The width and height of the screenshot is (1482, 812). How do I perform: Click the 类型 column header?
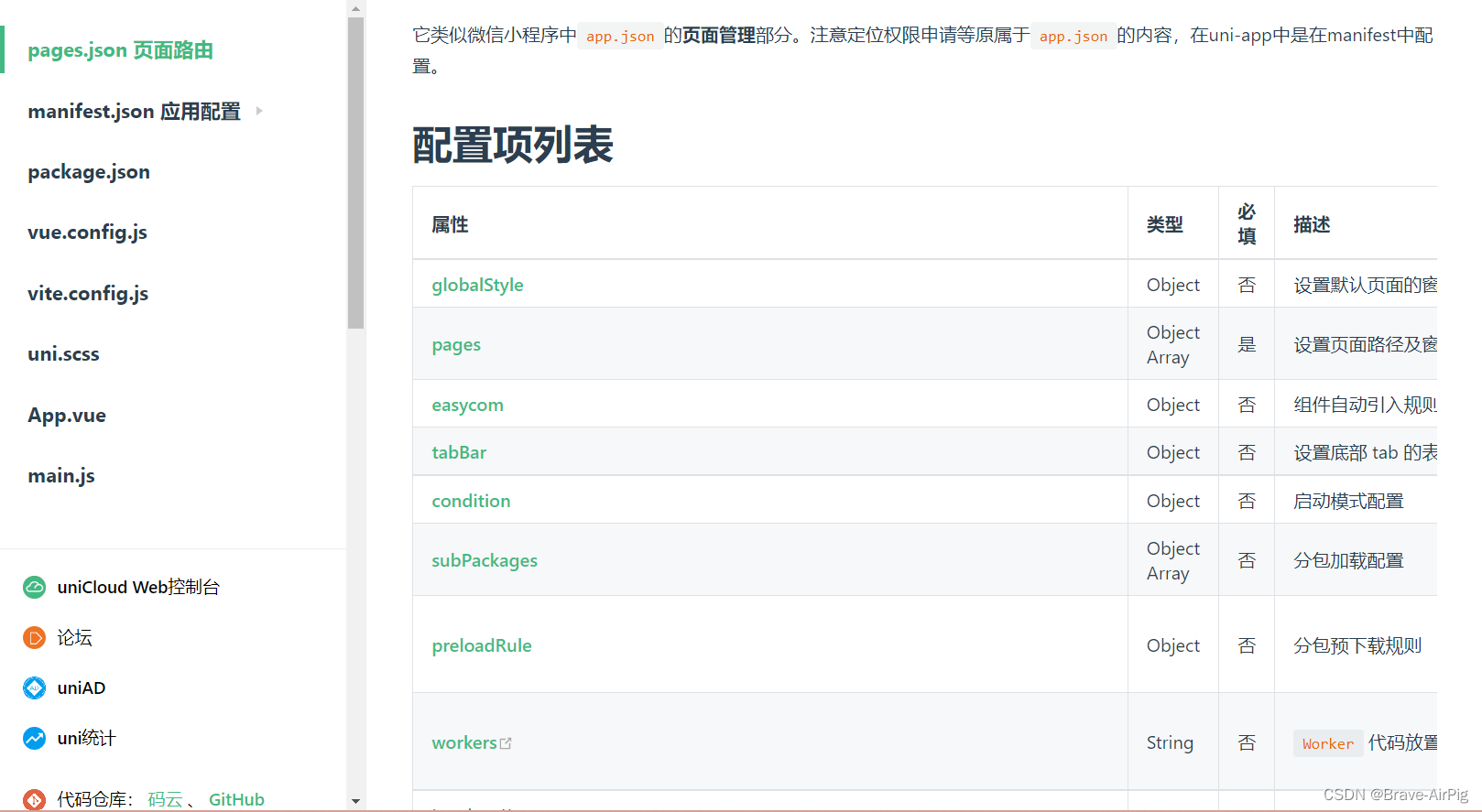click(1165, 224)
